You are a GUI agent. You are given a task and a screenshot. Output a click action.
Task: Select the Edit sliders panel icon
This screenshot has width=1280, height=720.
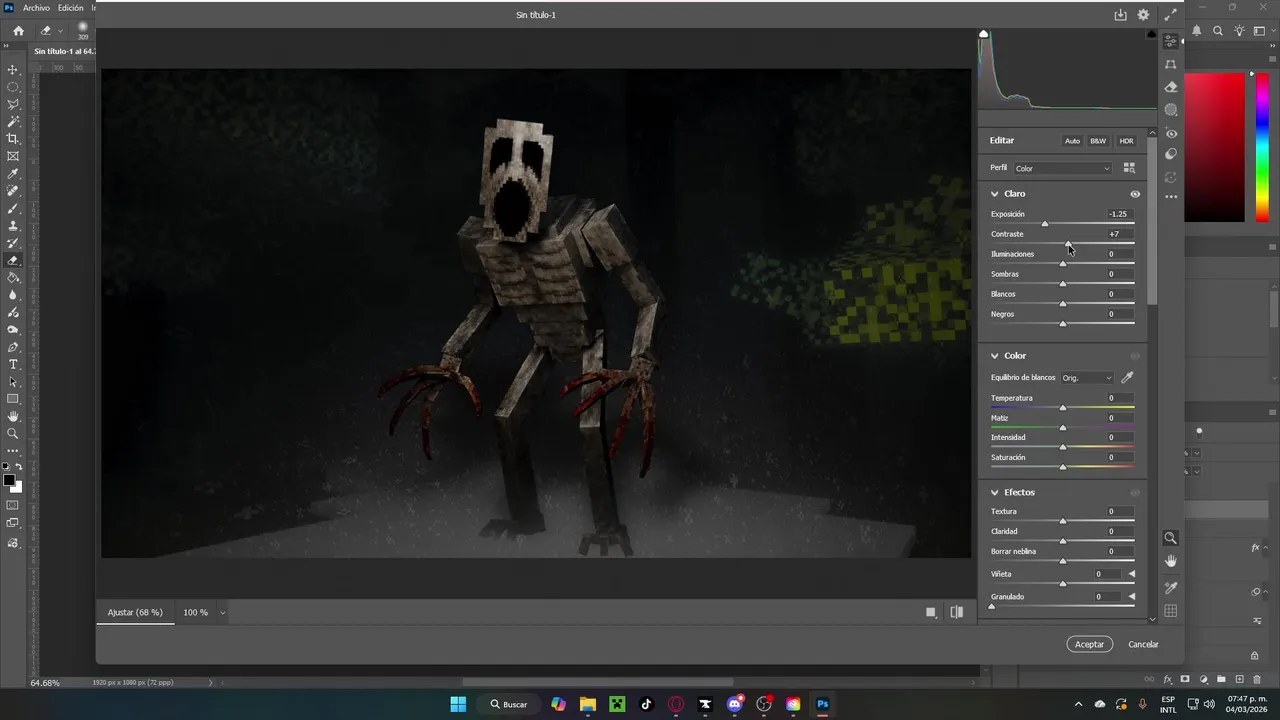[1171, 41]
